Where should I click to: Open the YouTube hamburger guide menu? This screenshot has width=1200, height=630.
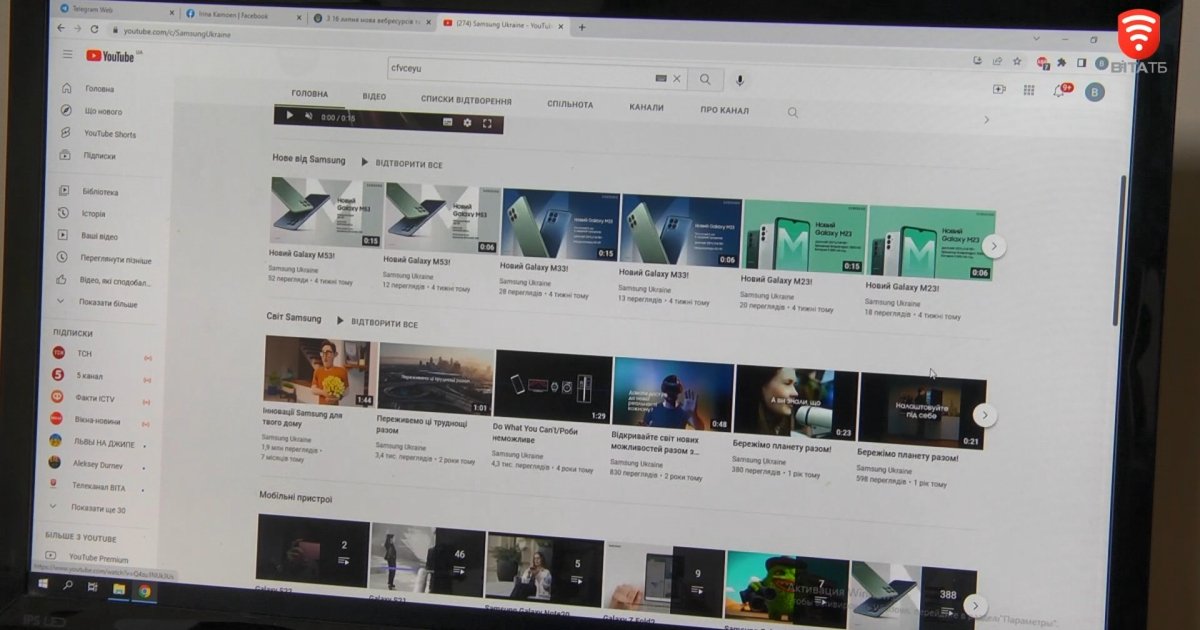click(67, 54)
